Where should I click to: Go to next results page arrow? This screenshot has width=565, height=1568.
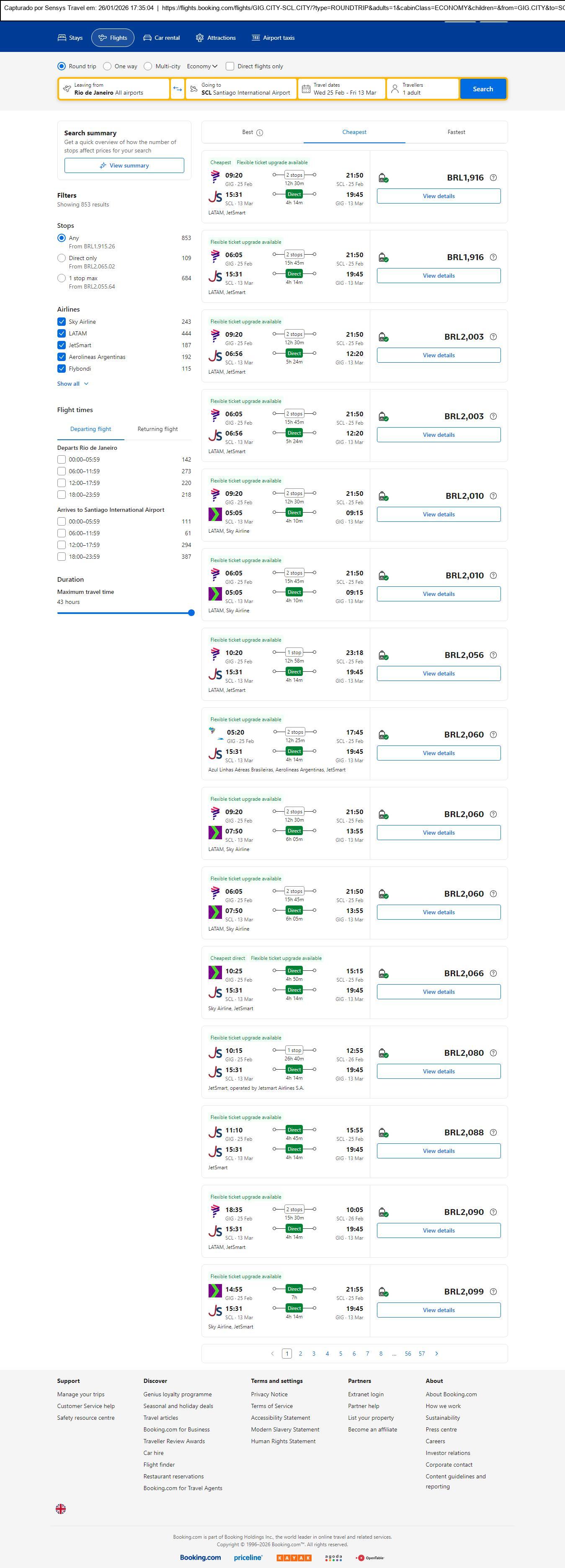click(436, 1353)
